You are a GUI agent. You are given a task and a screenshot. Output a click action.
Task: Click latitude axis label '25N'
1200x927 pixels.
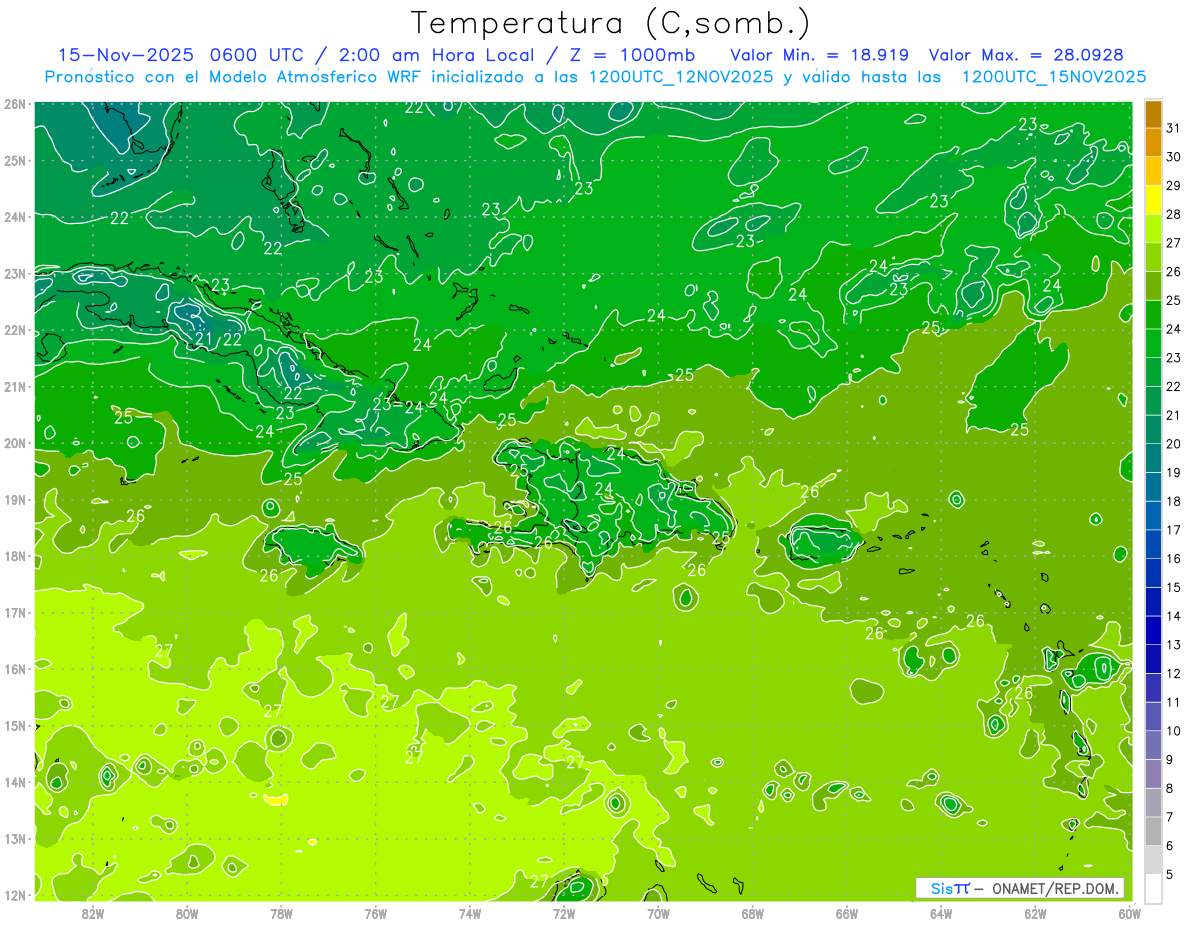tap(15, 160)
